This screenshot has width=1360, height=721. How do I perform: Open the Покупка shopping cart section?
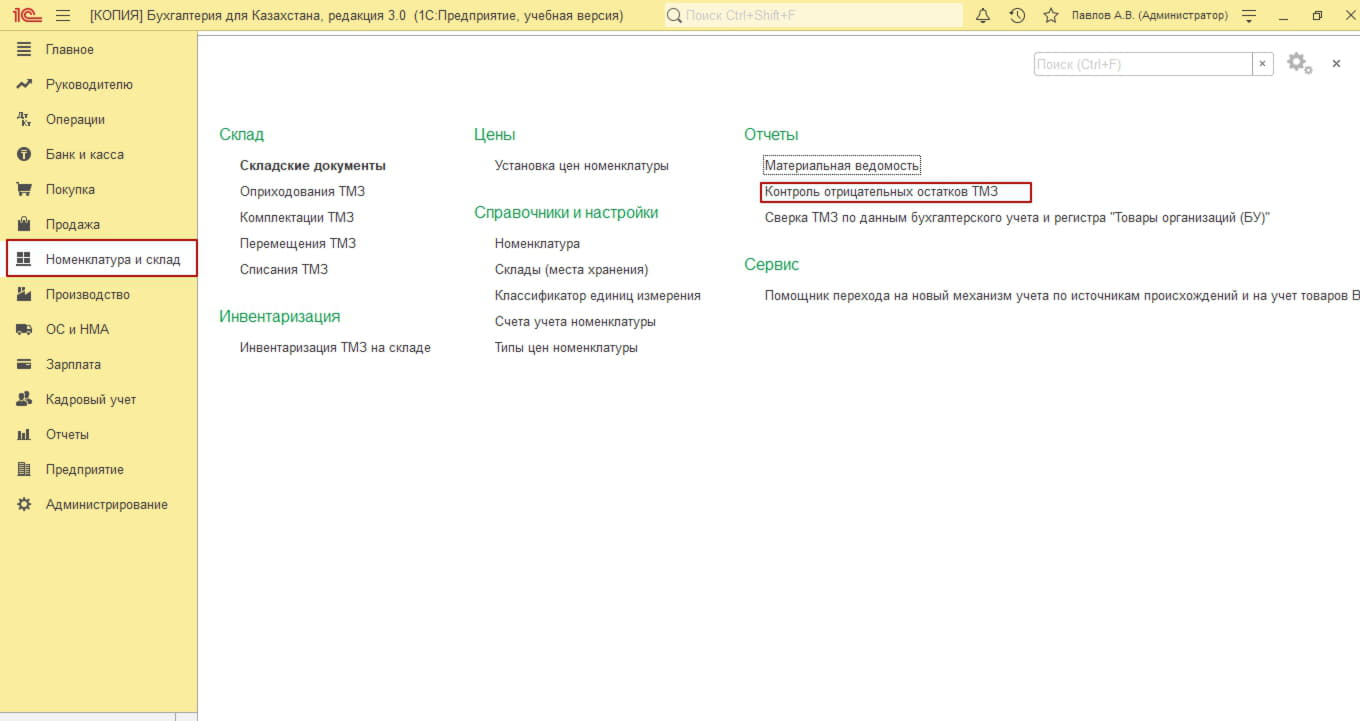(70, 190)
